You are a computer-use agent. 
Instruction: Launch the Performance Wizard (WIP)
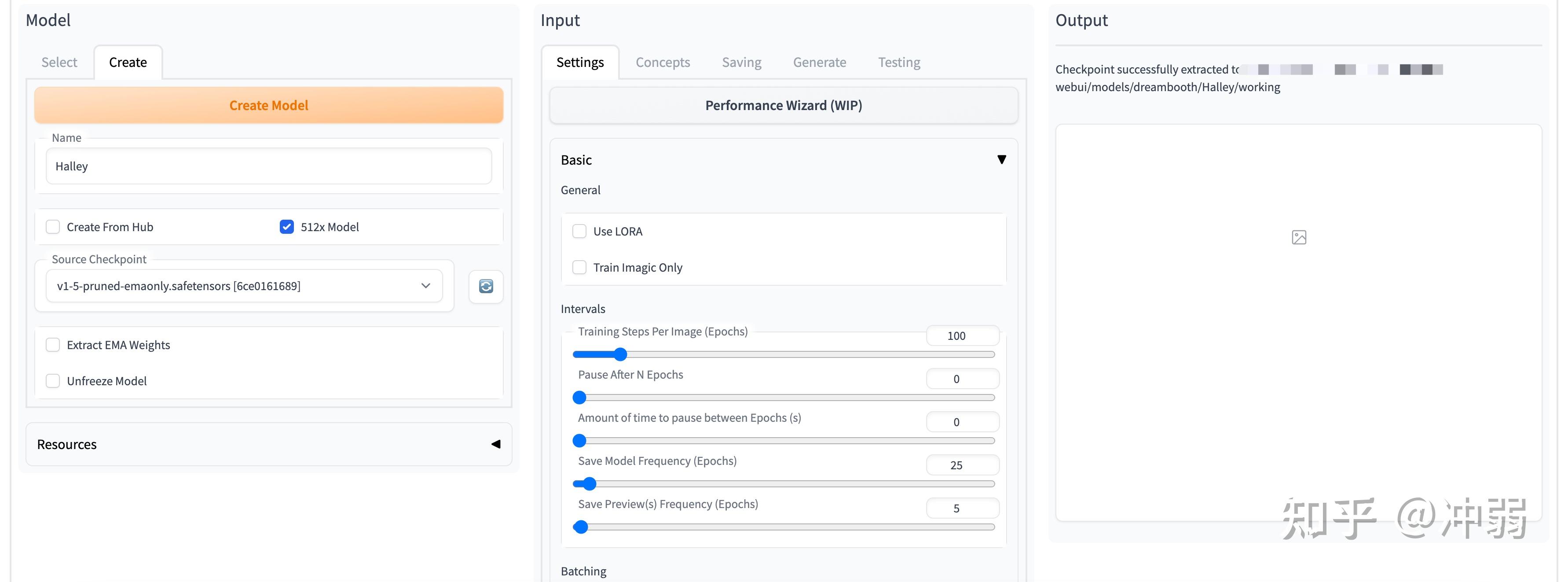tap(783, 105)
